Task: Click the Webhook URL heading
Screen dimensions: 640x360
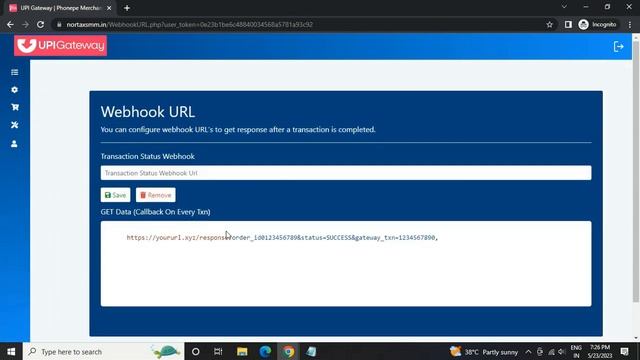Action: [x=148, y=112]
